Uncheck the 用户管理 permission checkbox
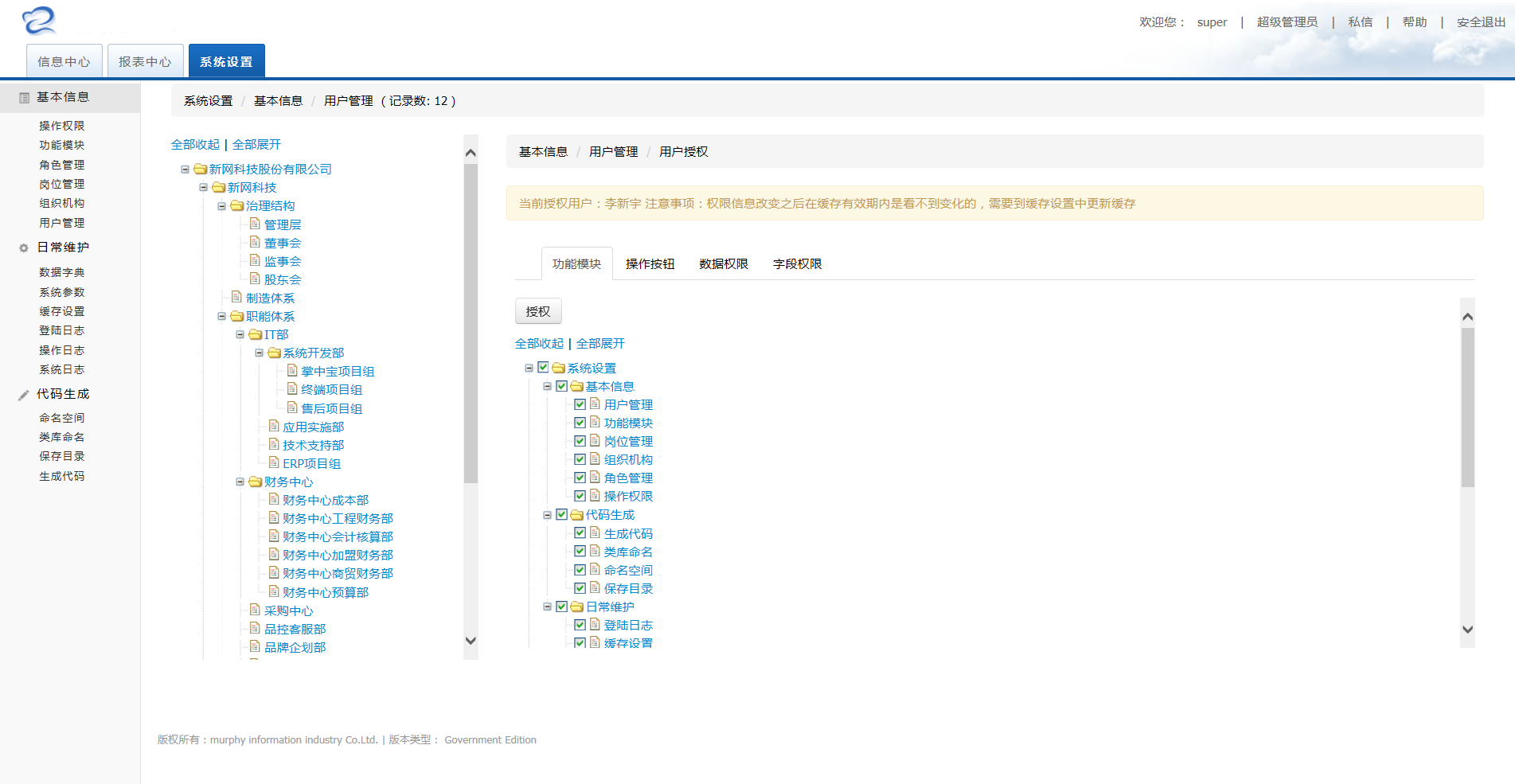The height and width of the screenshot is (784, 1515). tap(580, 404)
